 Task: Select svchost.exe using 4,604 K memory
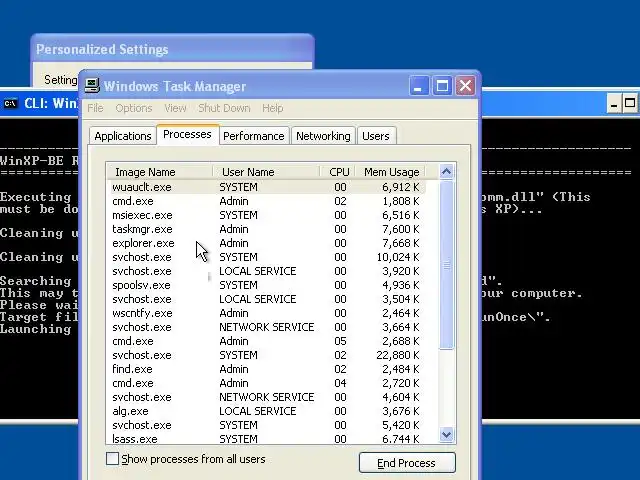(268, 397)
